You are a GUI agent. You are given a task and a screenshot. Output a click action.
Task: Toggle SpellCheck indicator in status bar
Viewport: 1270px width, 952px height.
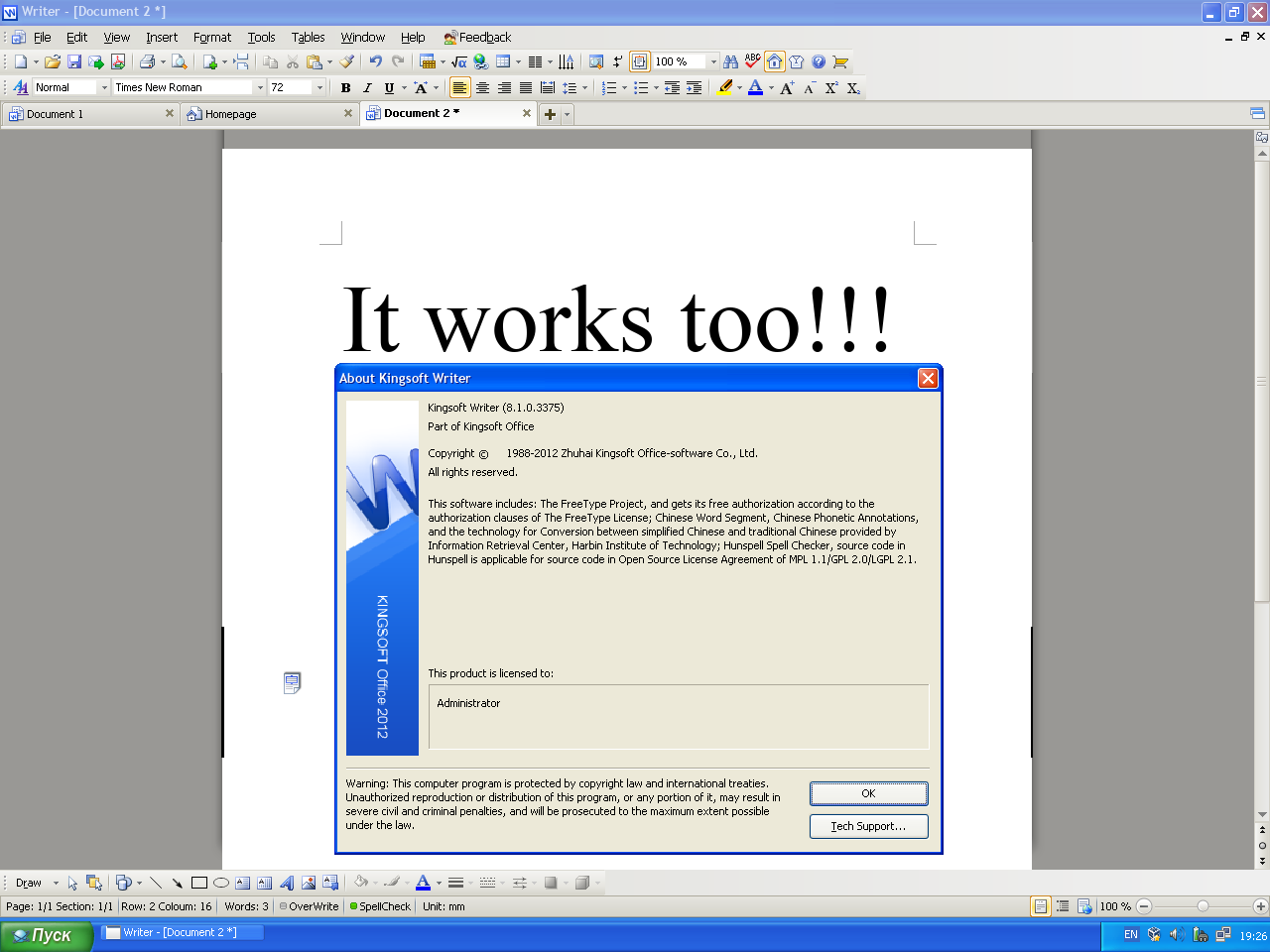pos(380,906)
